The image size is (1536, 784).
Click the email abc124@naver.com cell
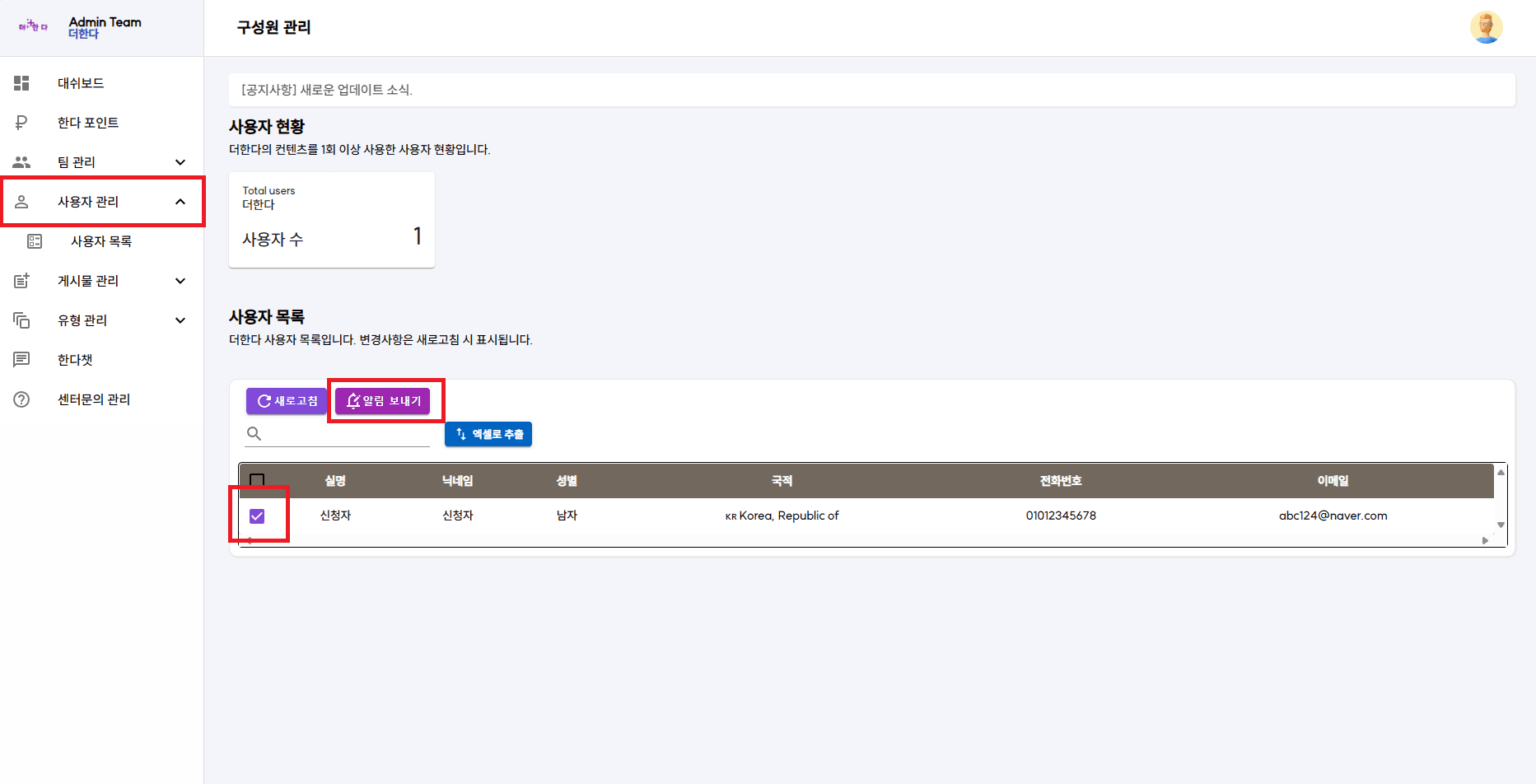point(1333,516)
